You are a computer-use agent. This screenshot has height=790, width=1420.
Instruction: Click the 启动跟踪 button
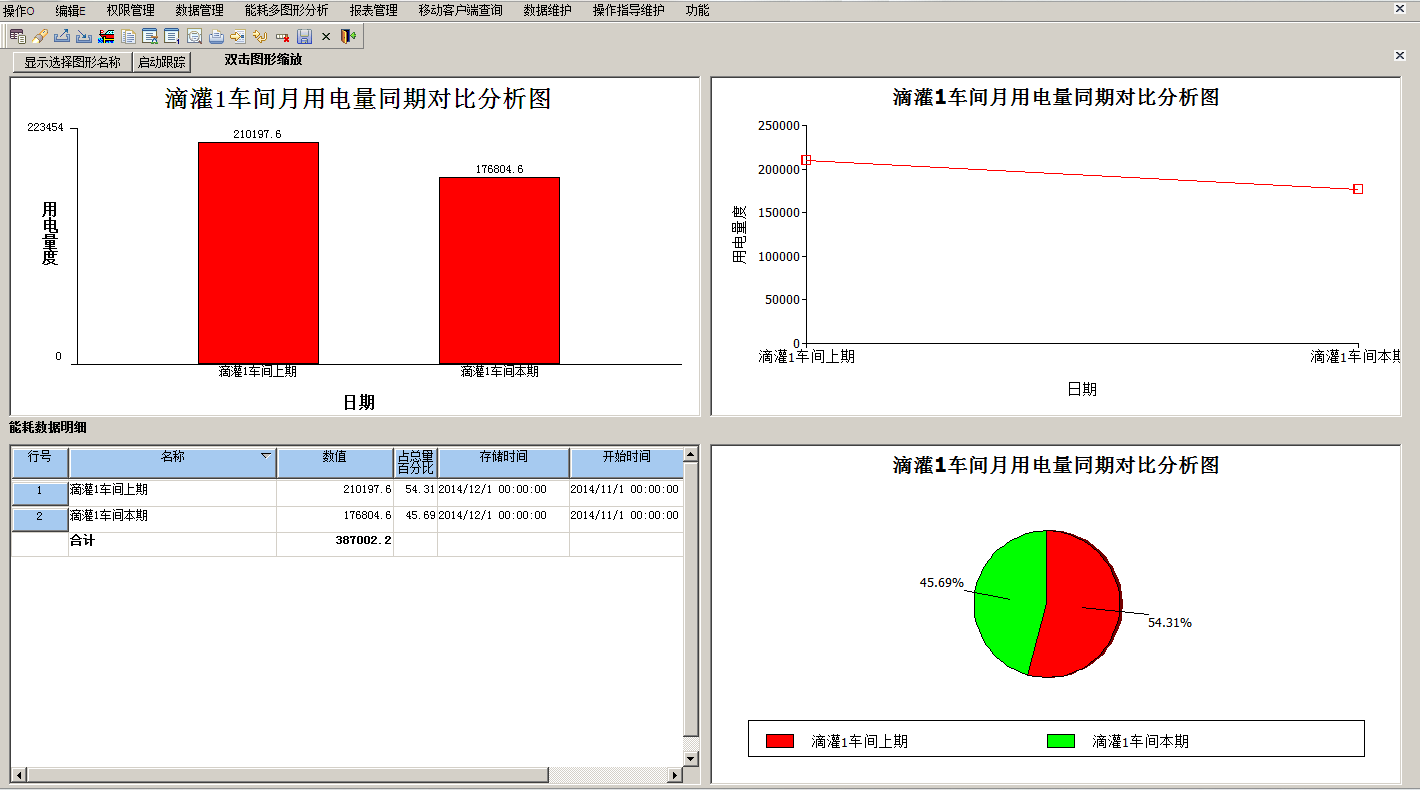(161, 62)
